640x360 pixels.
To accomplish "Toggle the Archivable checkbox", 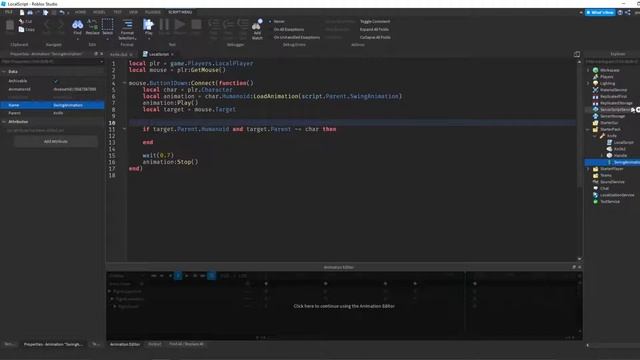I will [x=56, y=81].
